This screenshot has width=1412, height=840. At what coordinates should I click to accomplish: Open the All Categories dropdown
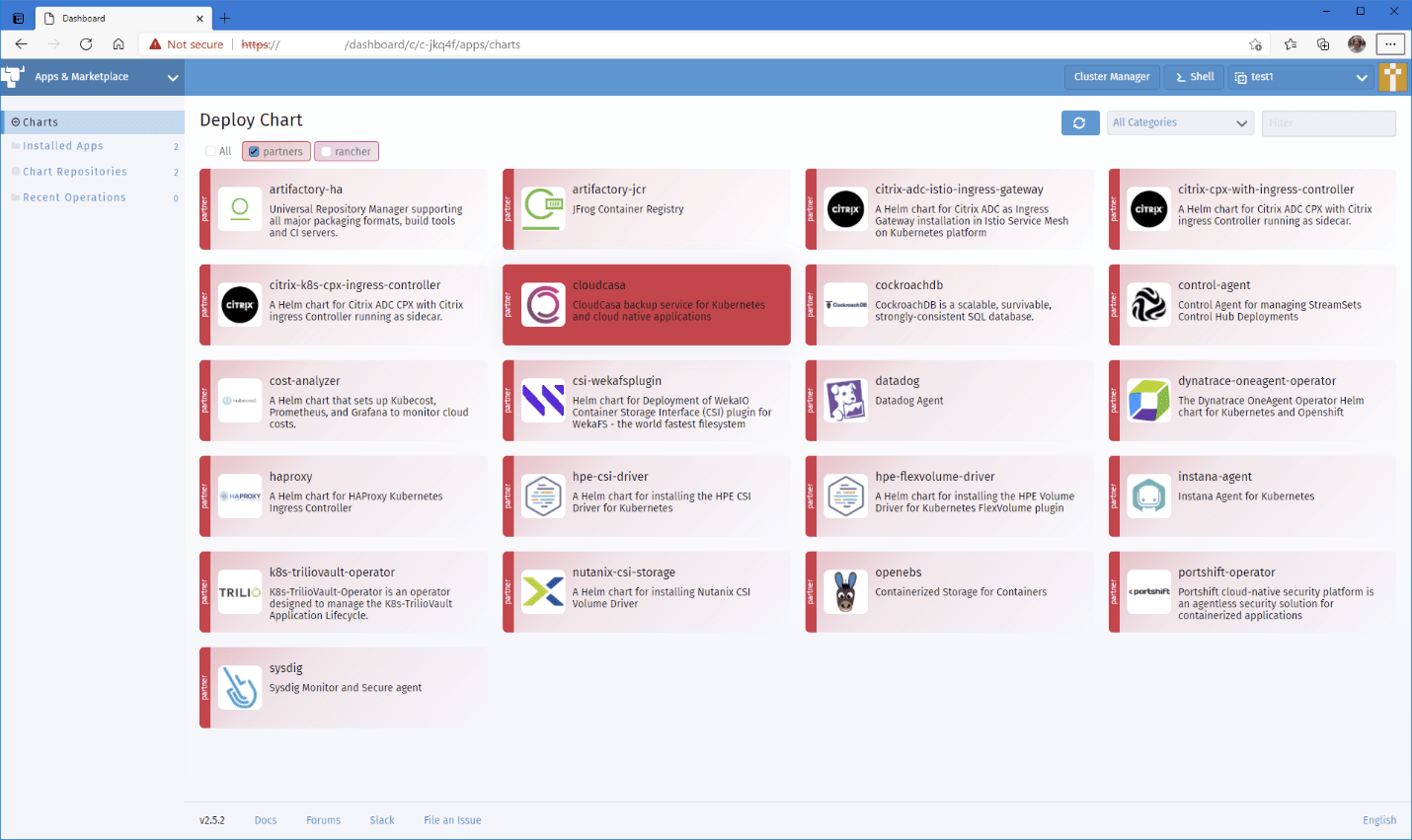[1180, 122]
